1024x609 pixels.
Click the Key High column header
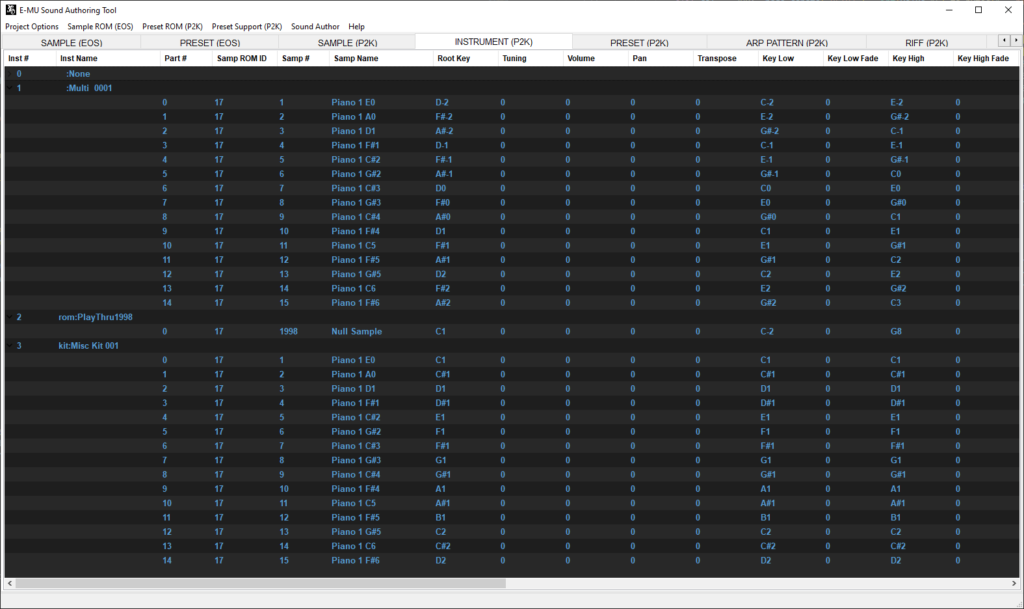pyautogui.click(x=921, y=58)
